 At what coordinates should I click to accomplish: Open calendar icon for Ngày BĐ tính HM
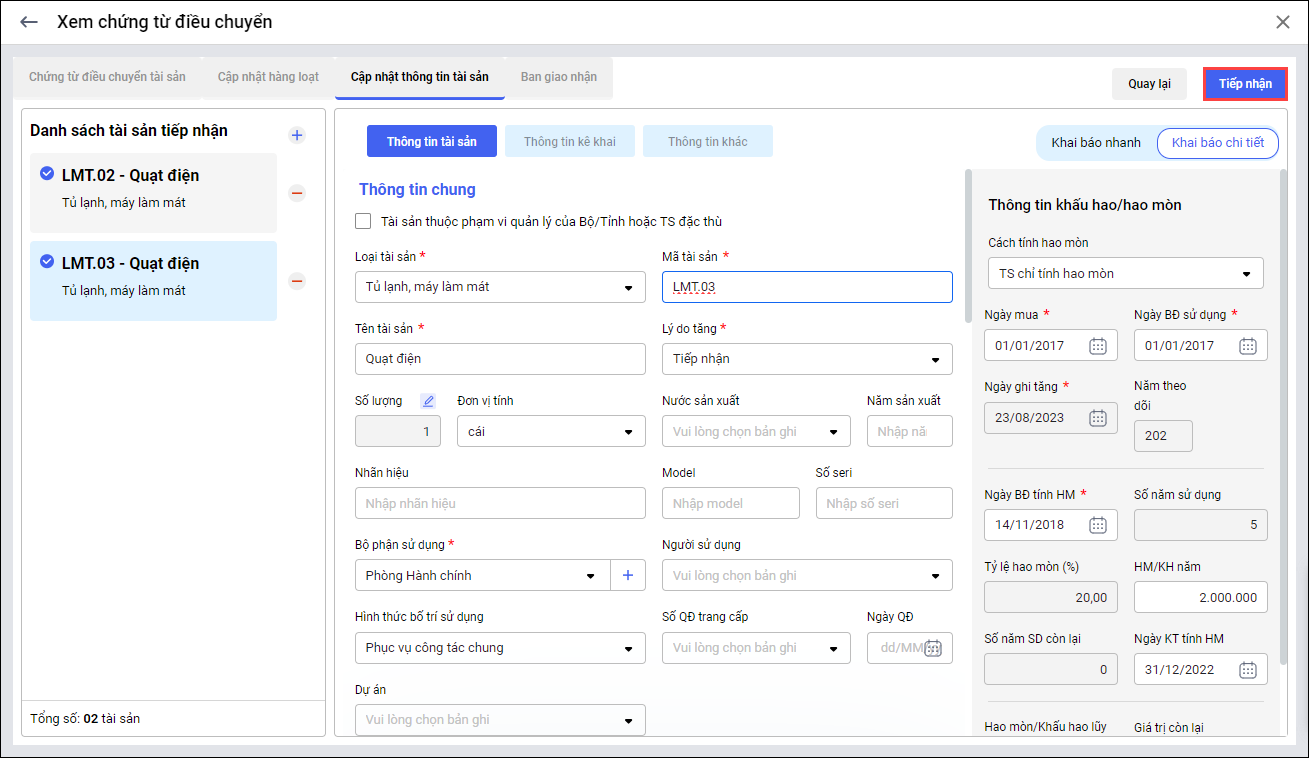[1097, 524]
